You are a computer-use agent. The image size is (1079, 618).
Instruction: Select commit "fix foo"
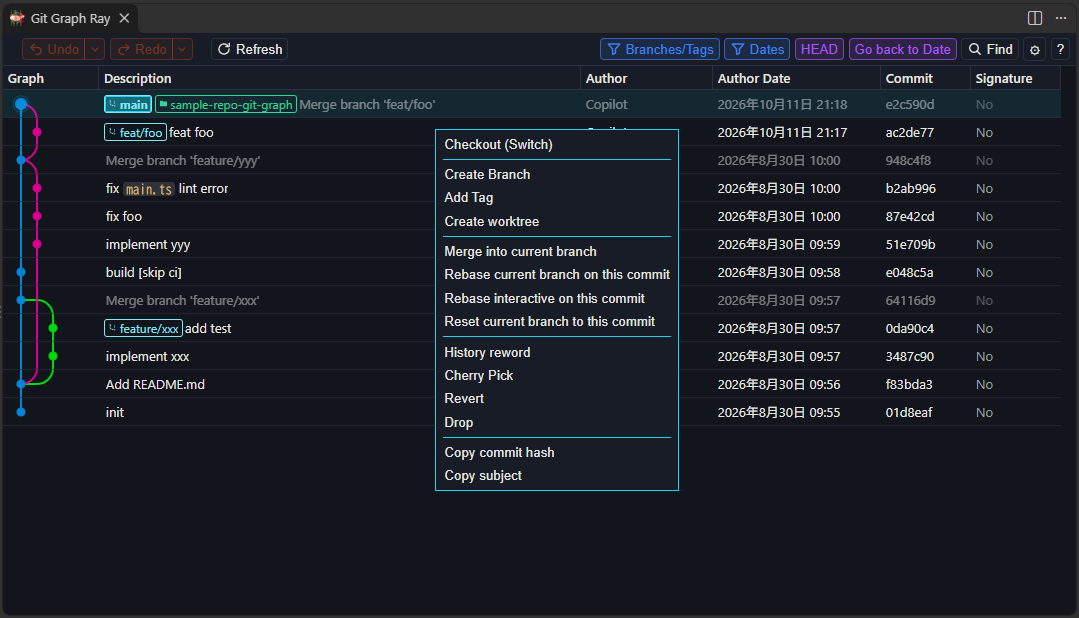tap(124, 217)
